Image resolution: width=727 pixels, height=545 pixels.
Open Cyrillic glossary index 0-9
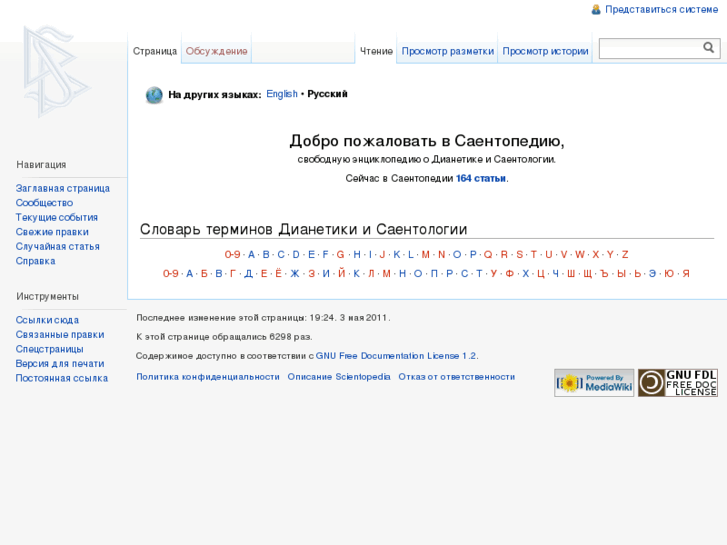pyautogui.click(x=171, y=274)
